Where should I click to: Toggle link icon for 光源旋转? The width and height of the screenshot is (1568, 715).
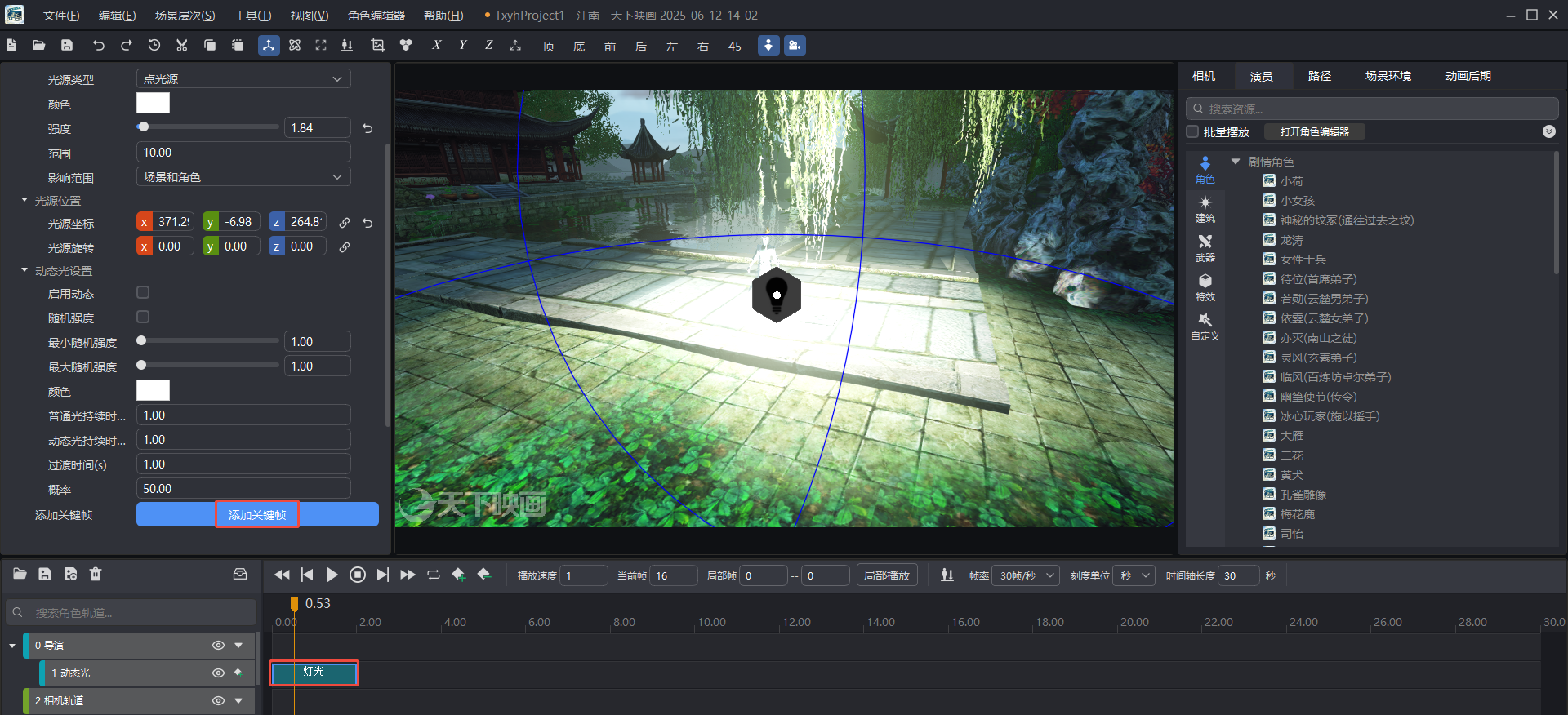click(345, 246)
